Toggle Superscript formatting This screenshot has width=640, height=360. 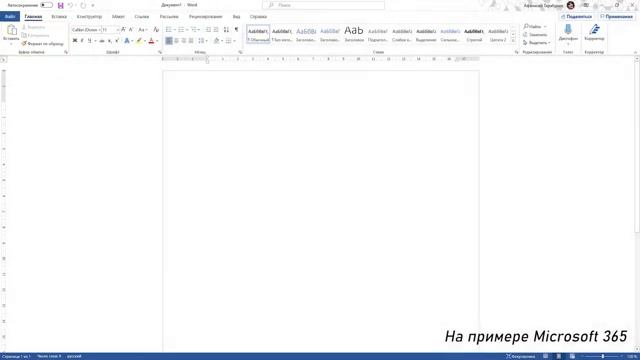[117, 41]
